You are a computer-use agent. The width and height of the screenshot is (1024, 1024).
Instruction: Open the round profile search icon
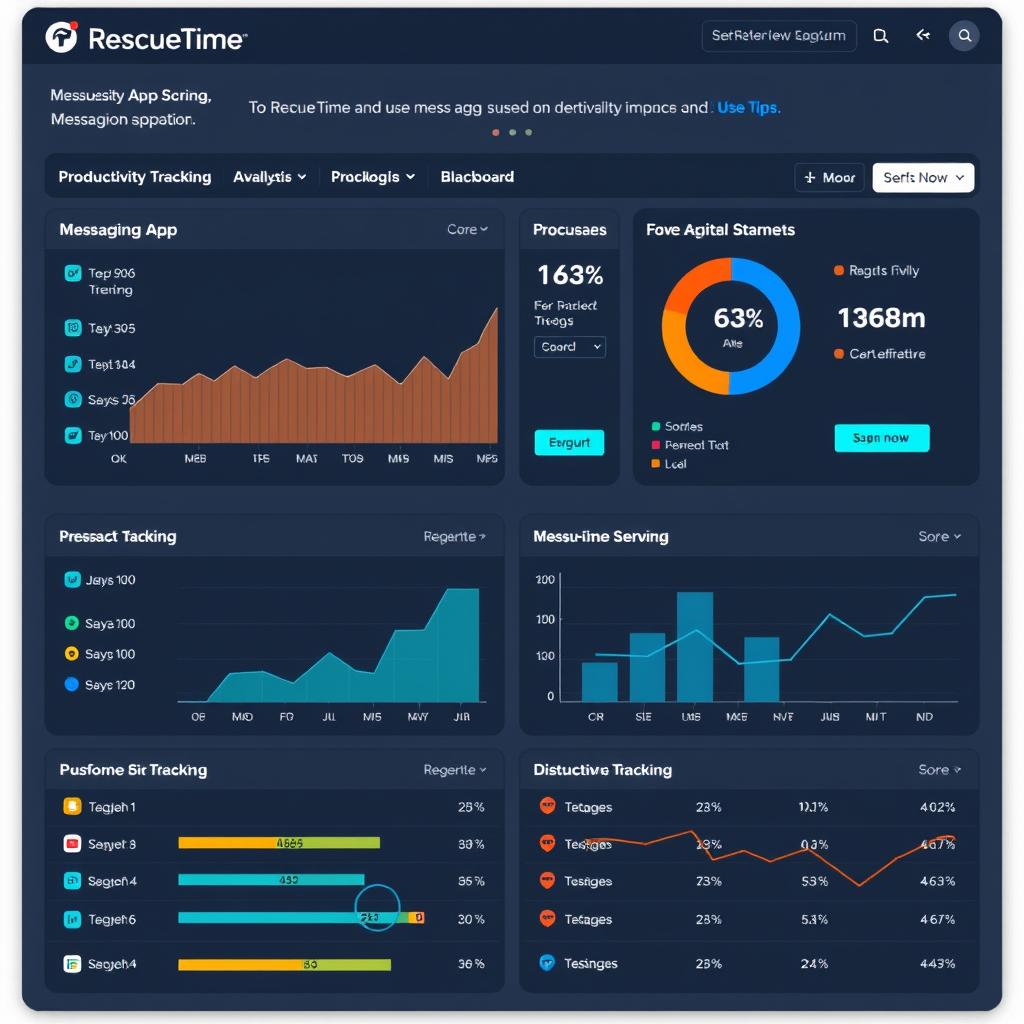(x=964, y=36)
